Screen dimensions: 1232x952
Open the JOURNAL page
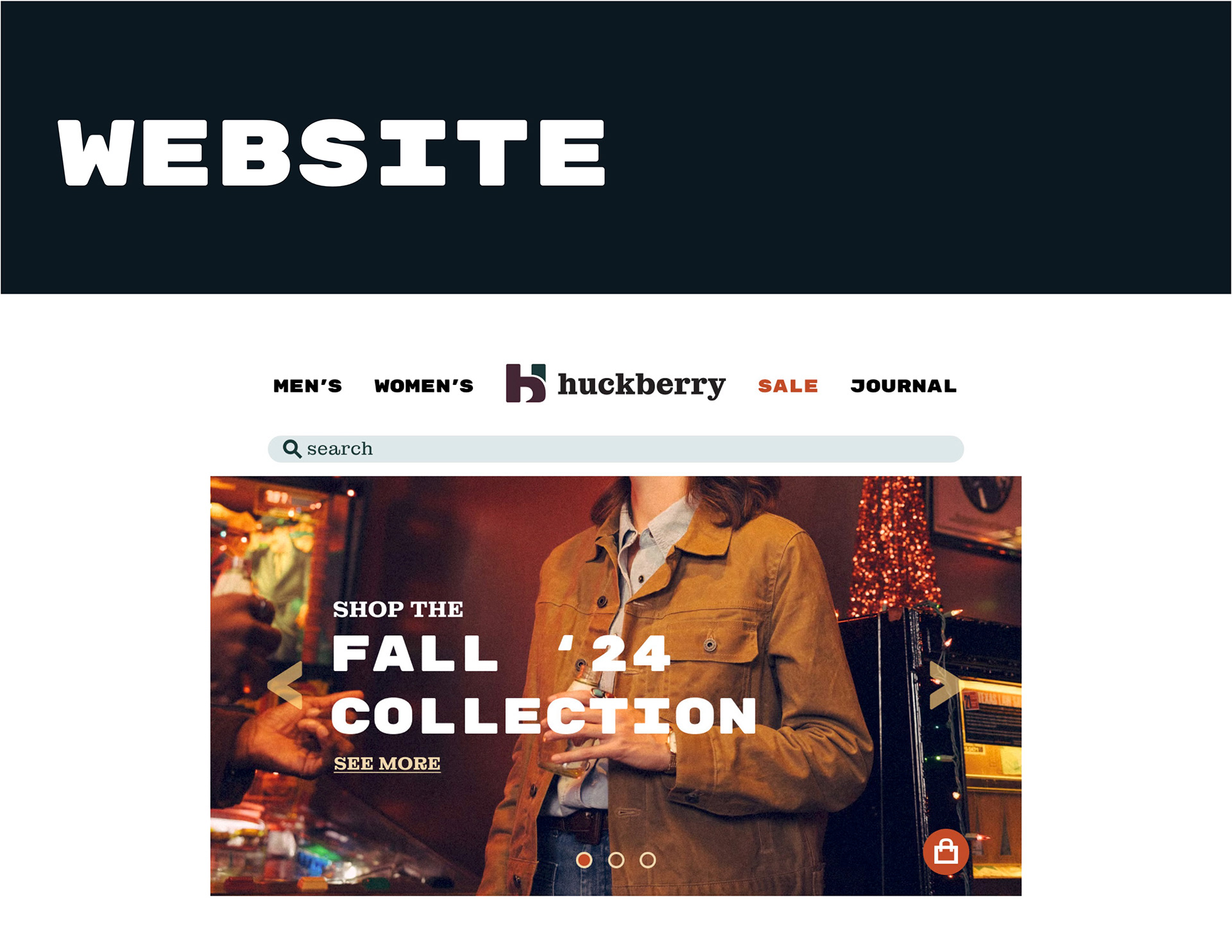(x=903, y=386)
